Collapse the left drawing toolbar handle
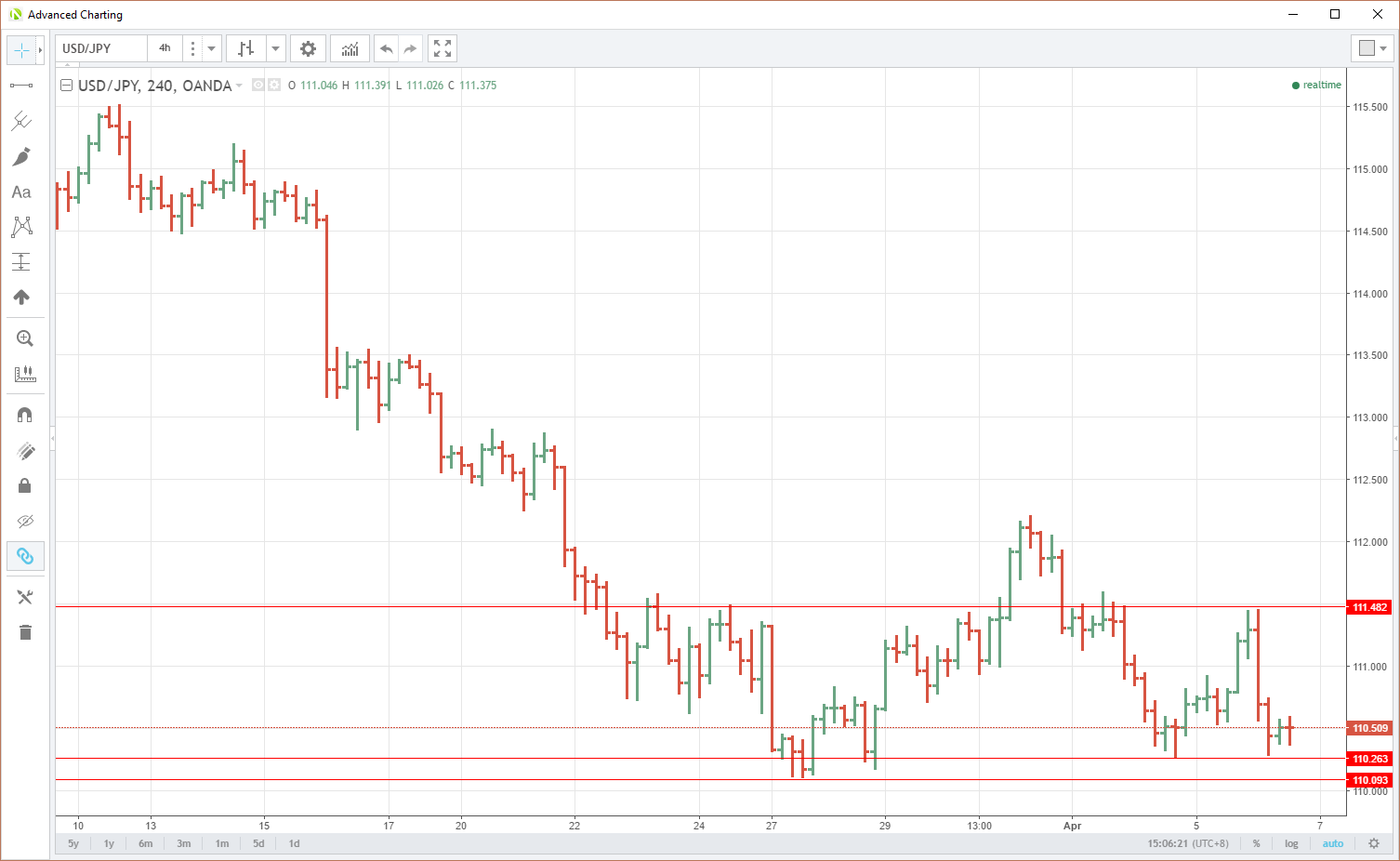Screen dimensions: 1400x861 tap(53, 438)
